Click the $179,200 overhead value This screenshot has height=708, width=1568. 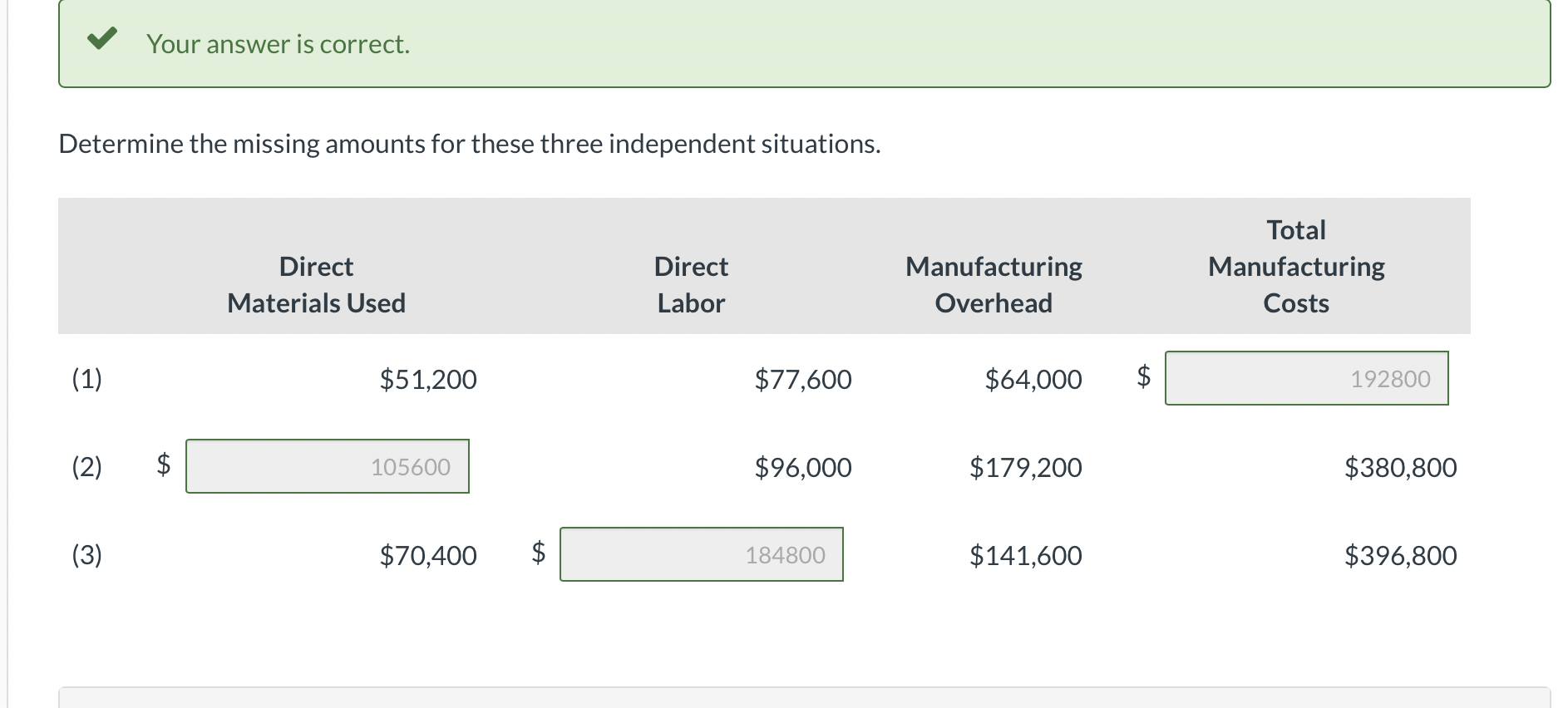point(1026,467)
